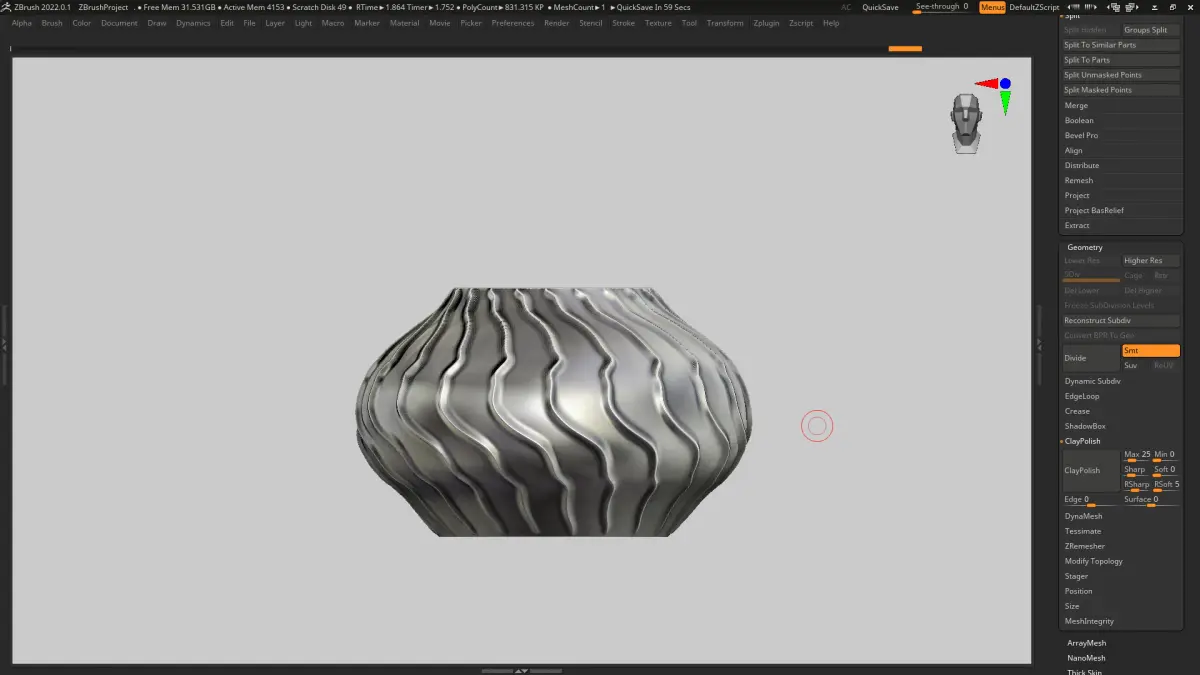
Task: Click the large ClayPolish button
Action: (1090, 470)
